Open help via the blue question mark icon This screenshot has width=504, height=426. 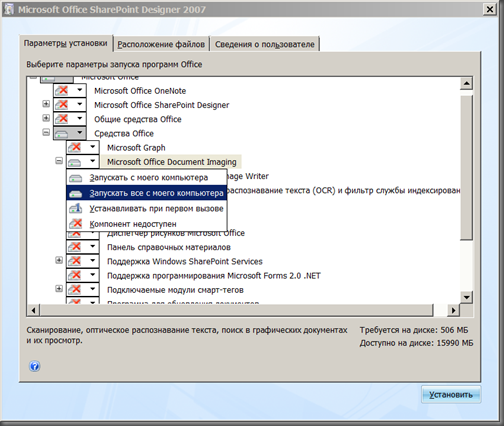[x=35, y=366]
